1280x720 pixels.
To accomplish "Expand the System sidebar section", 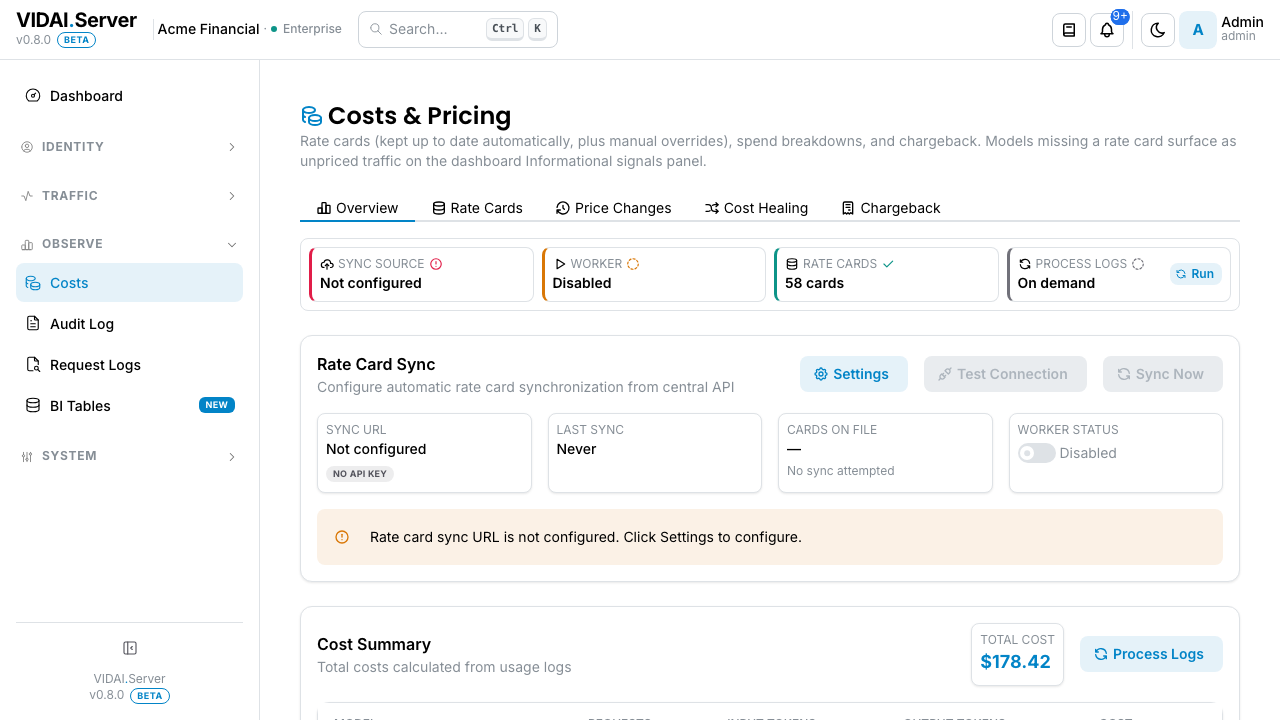I will 129,456.
